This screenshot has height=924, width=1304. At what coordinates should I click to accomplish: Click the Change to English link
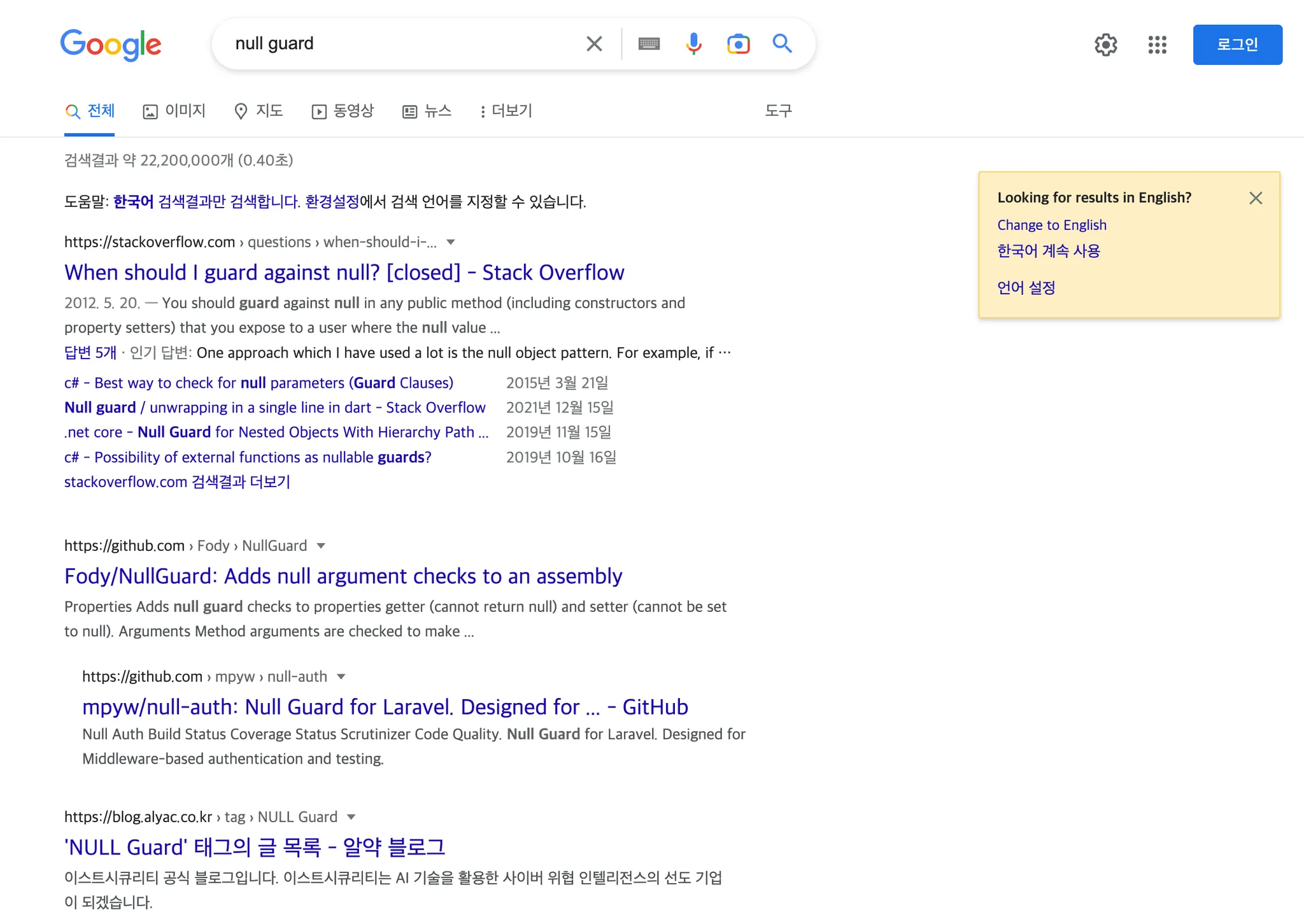click(1051, 225)
